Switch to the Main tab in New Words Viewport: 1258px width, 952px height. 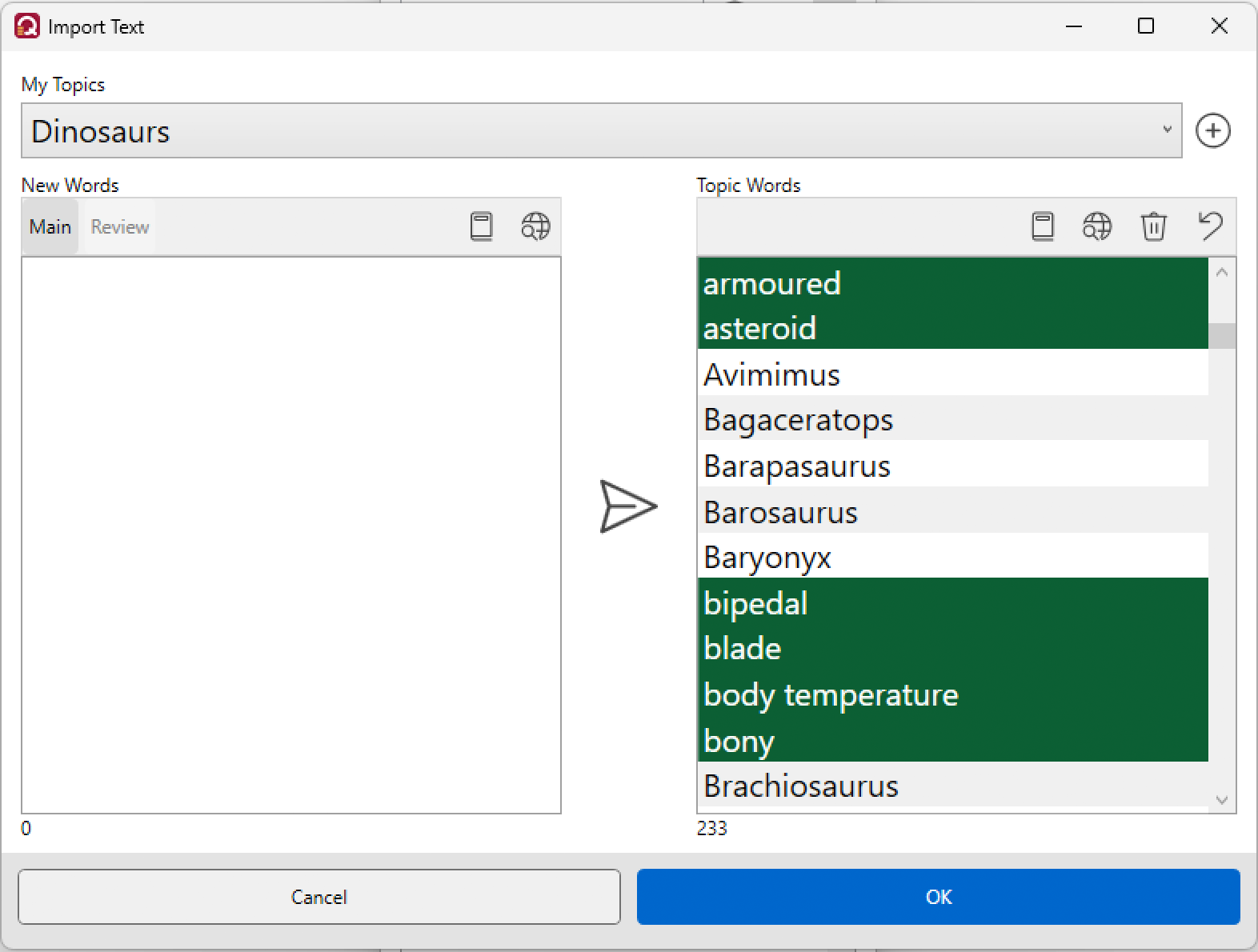pos(50,226)
